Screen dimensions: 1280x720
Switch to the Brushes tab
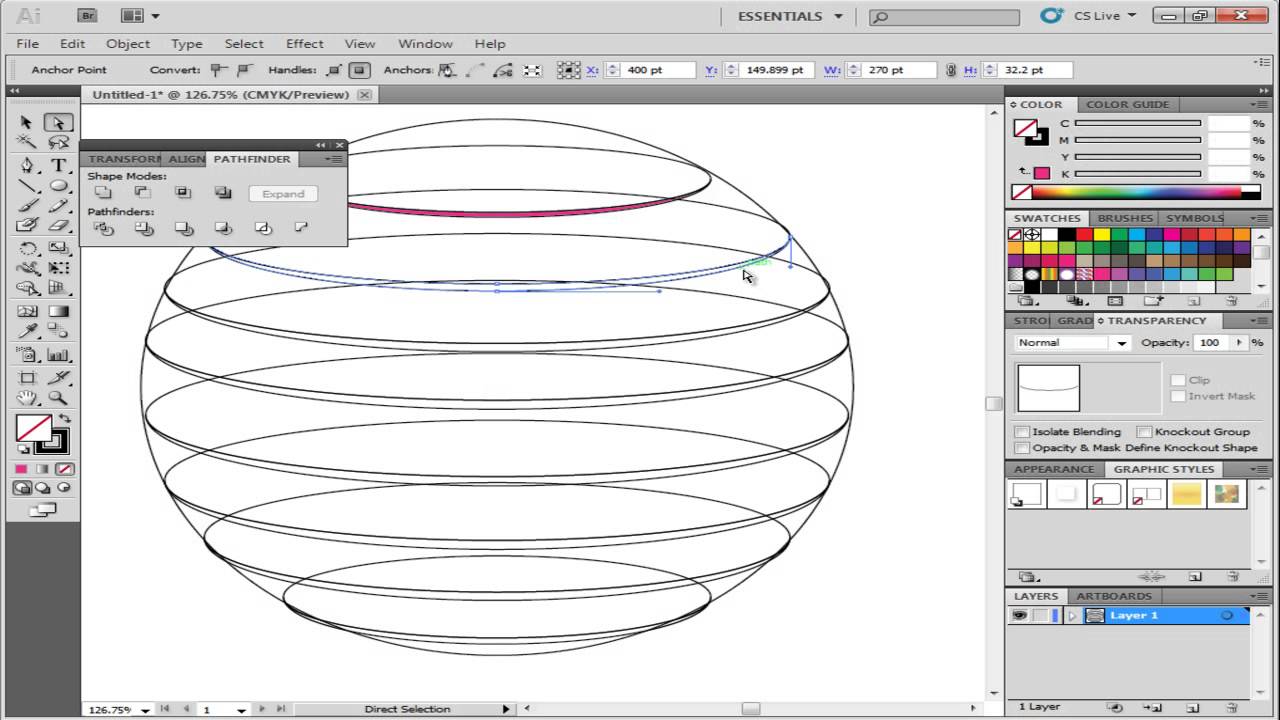[x=1125, y=218]
